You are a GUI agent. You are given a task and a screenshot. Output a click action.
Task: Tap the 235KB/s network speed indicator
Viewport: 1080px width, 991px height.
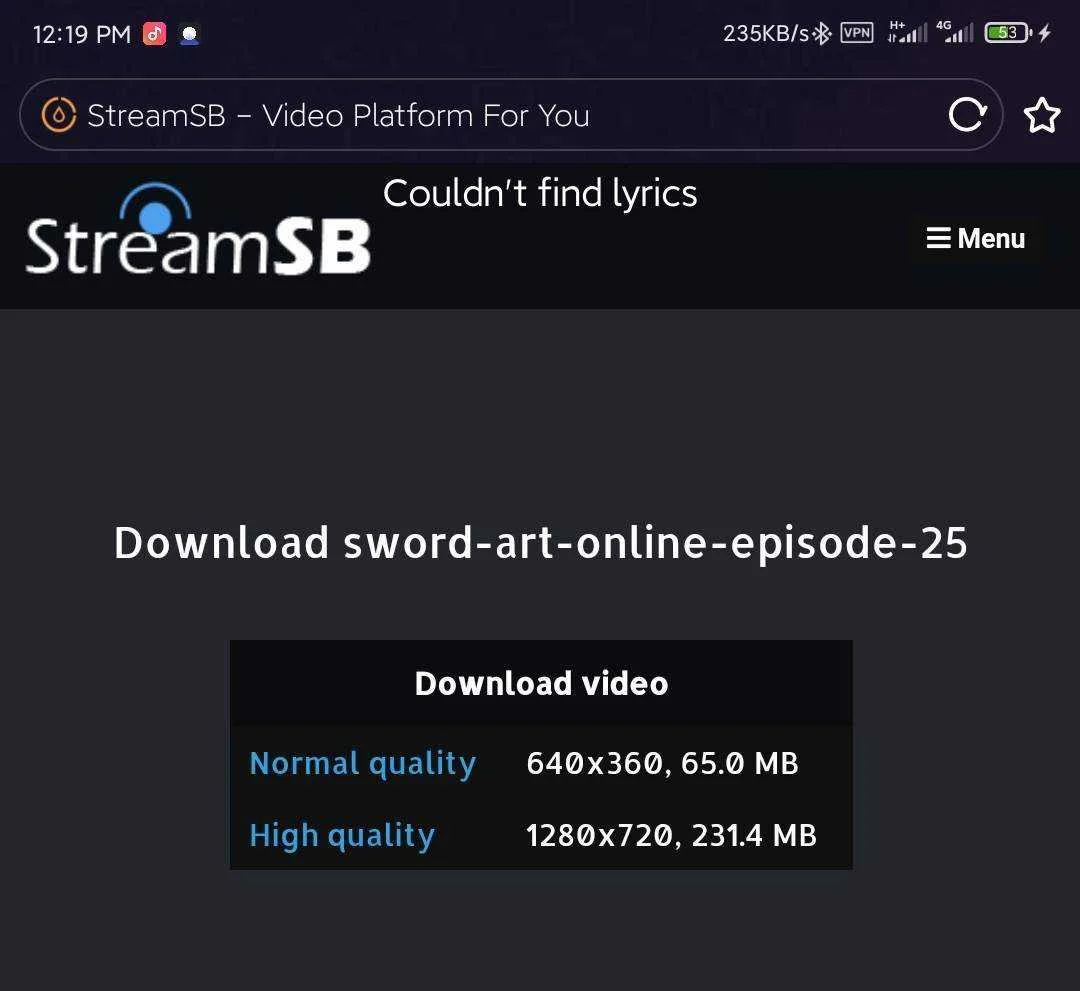tap(766, 33)
